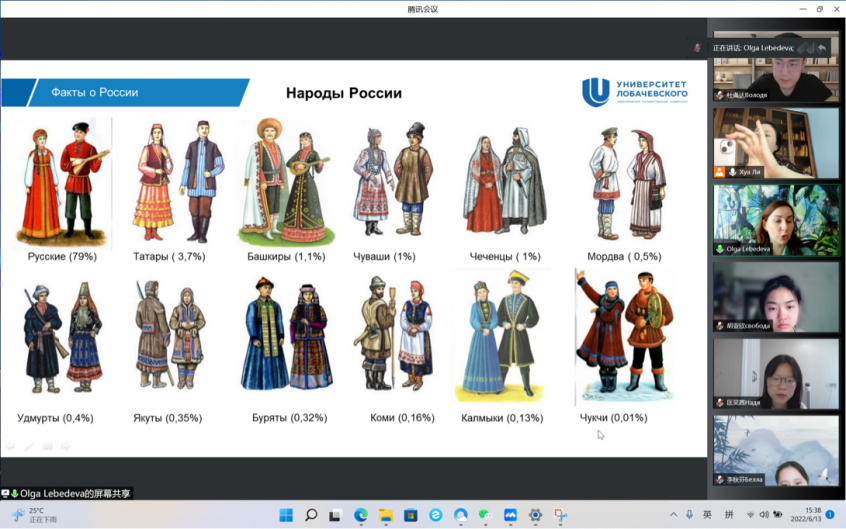
Task: Open the slide menu icon in presentation
Action: tap(47, 447)
